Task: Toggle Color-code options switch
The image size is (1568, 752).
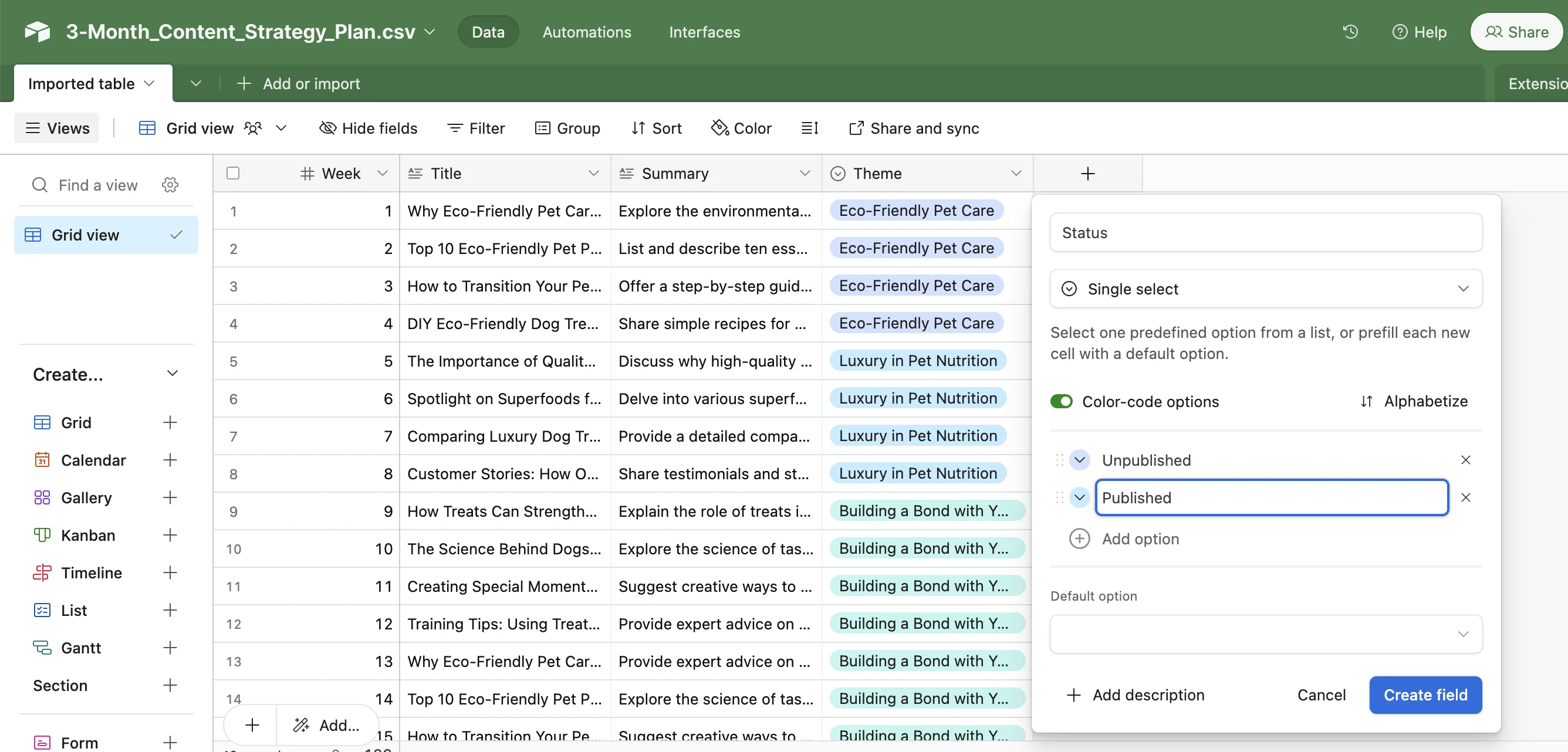Action: (1062, 402)
